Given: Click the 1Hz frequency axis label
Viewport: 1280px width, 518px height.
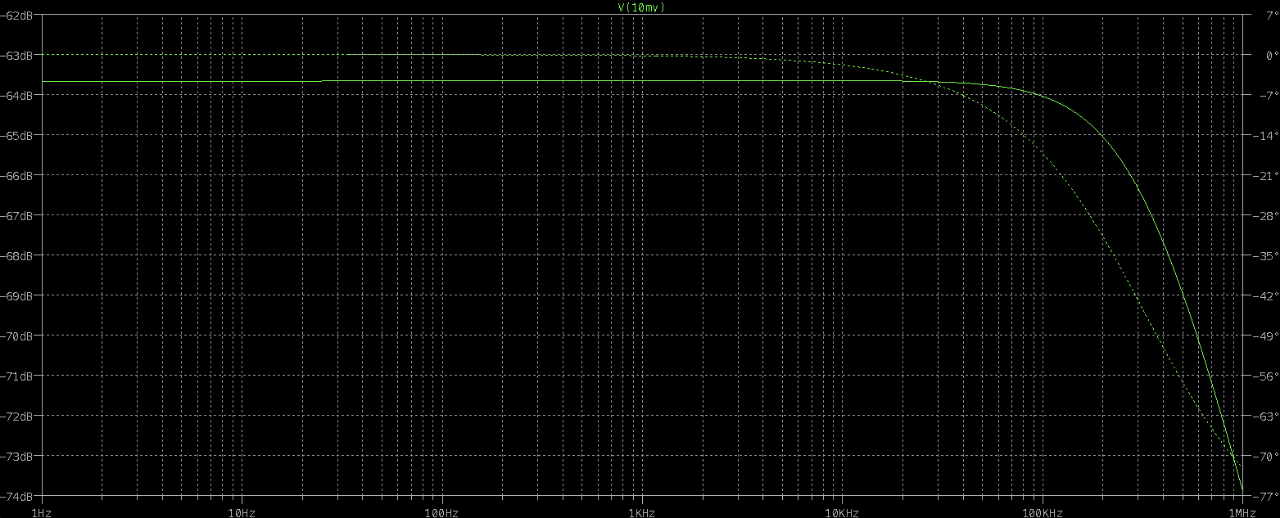Looking at the screenshot, I should coord(41,512).
